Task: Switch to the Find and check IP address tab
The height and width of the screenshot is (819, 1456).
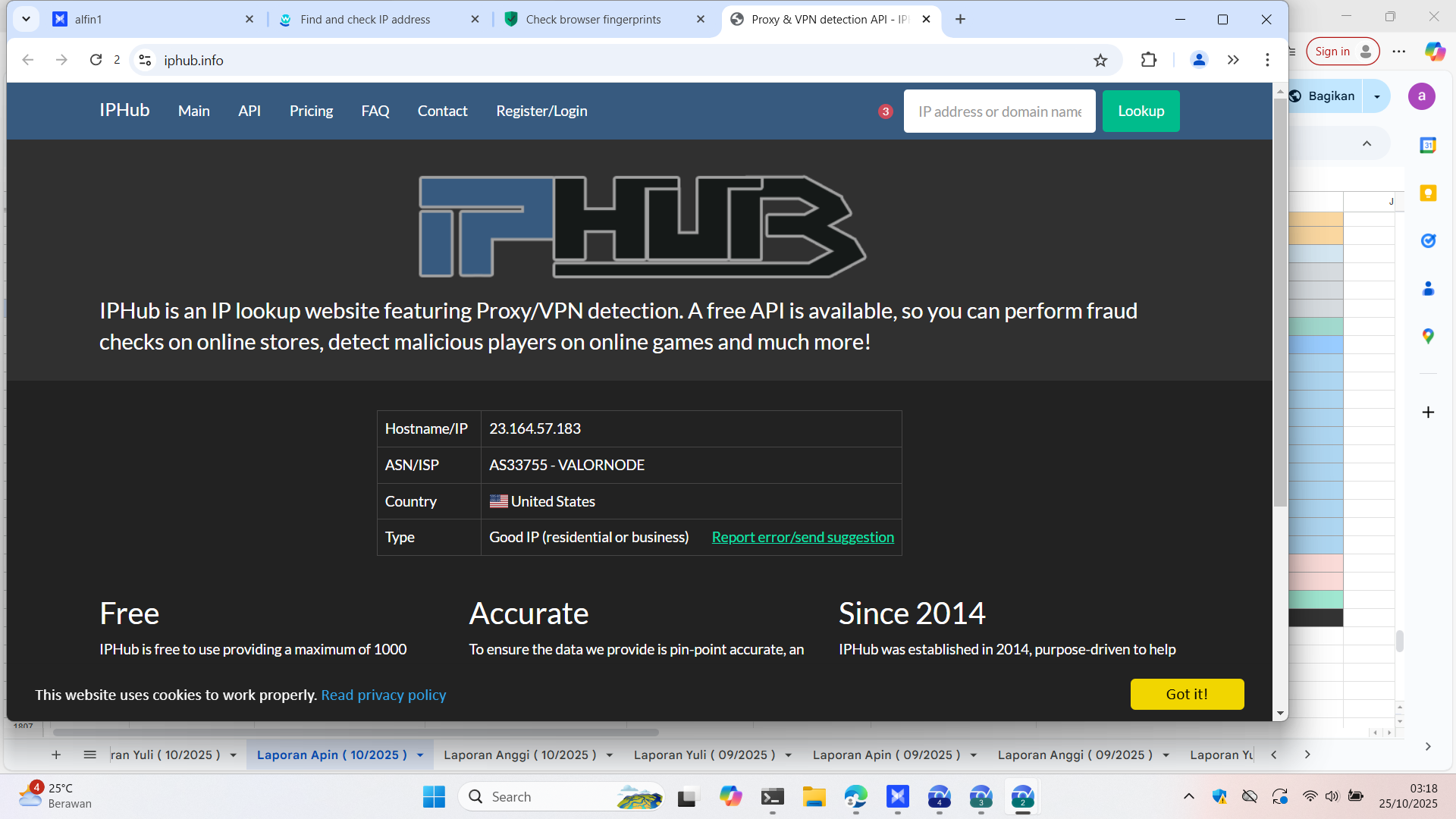Action: coord(378,19)
